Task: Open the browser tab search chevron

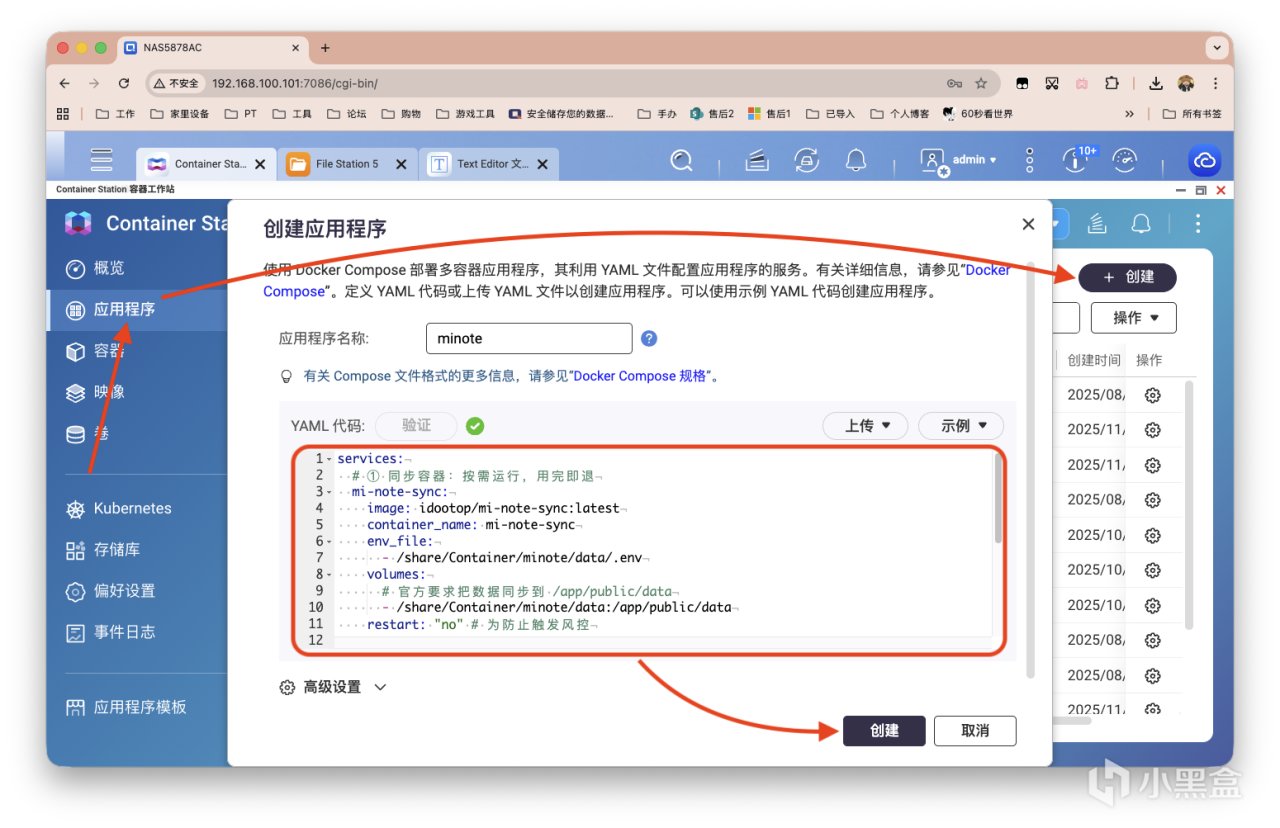Action: coord(1216,47)
